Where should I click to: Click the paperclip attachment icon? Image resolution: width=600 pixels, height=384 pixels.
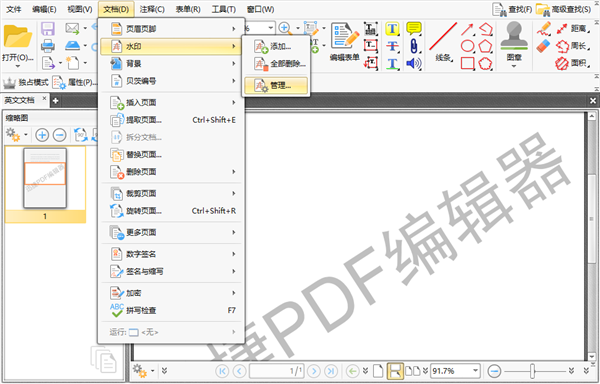pos(414,46)
